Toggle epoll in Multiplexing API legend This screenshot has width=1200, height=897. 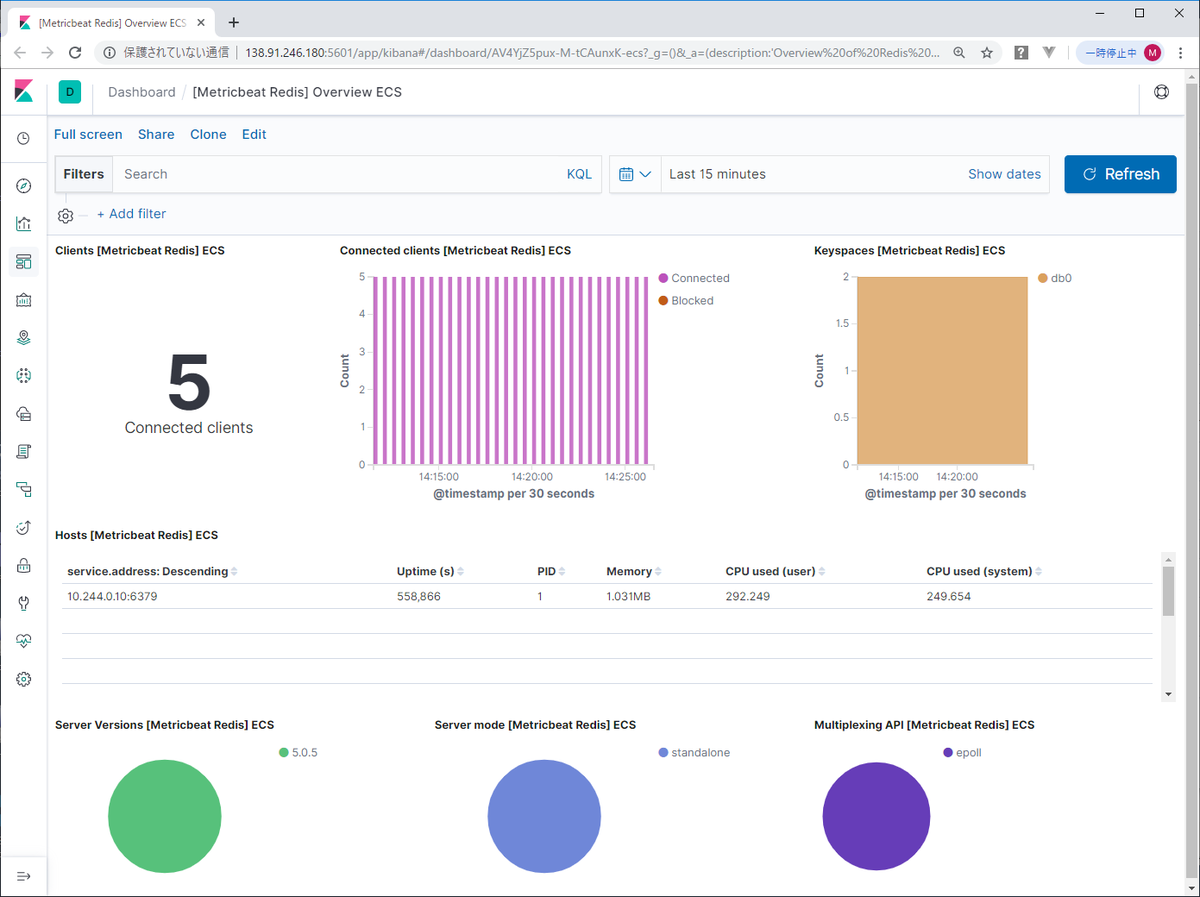pos(962,752)
